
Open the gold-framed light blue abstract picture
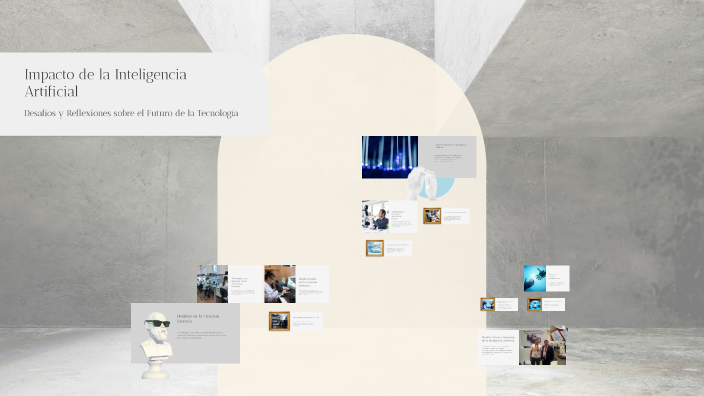pyautogui.click(x=375, y=248)
